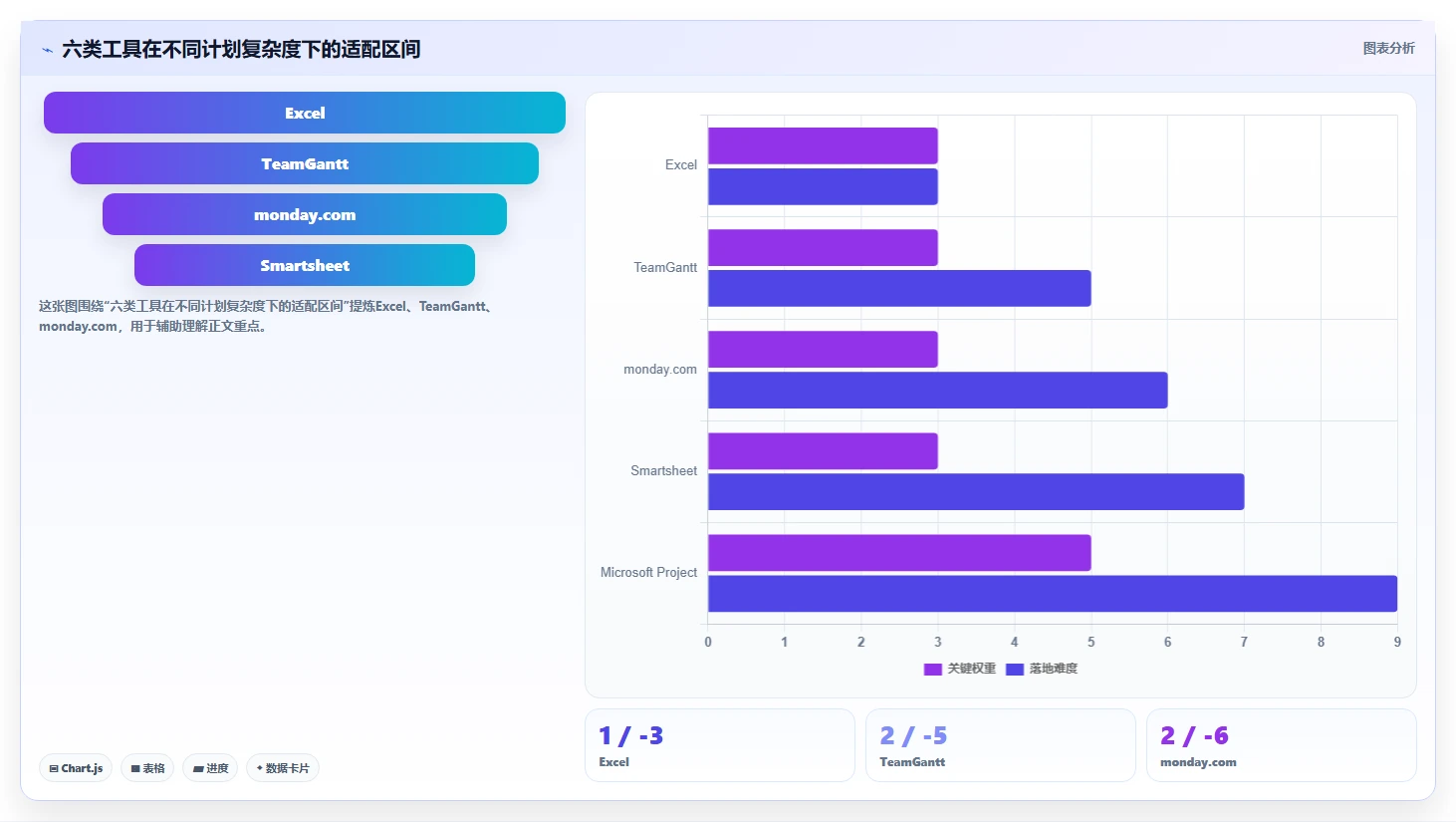Select the TeamGantt funnel bar
The image size is (1456, 822).
(305, 163)
